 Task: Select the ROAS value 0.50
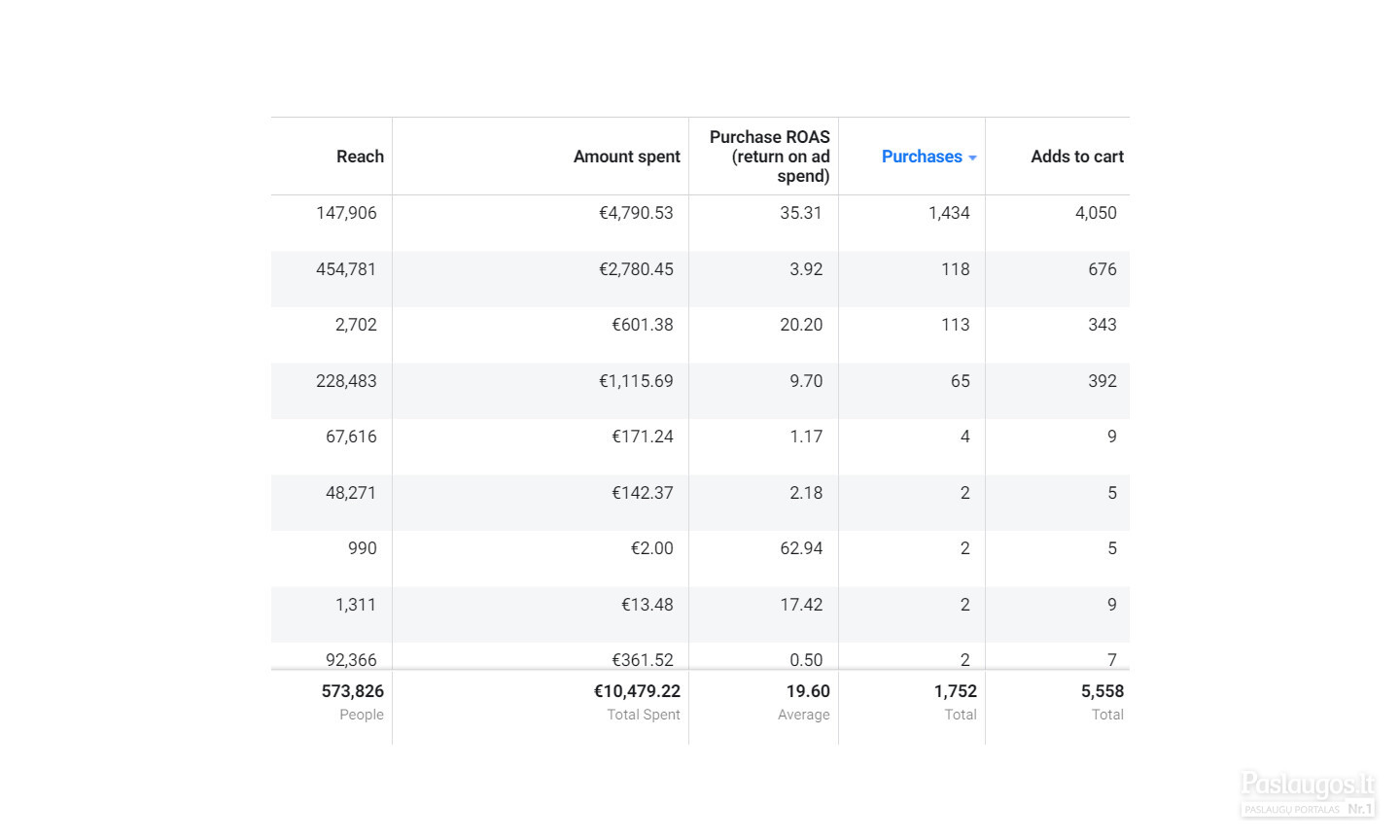[806, 659]
